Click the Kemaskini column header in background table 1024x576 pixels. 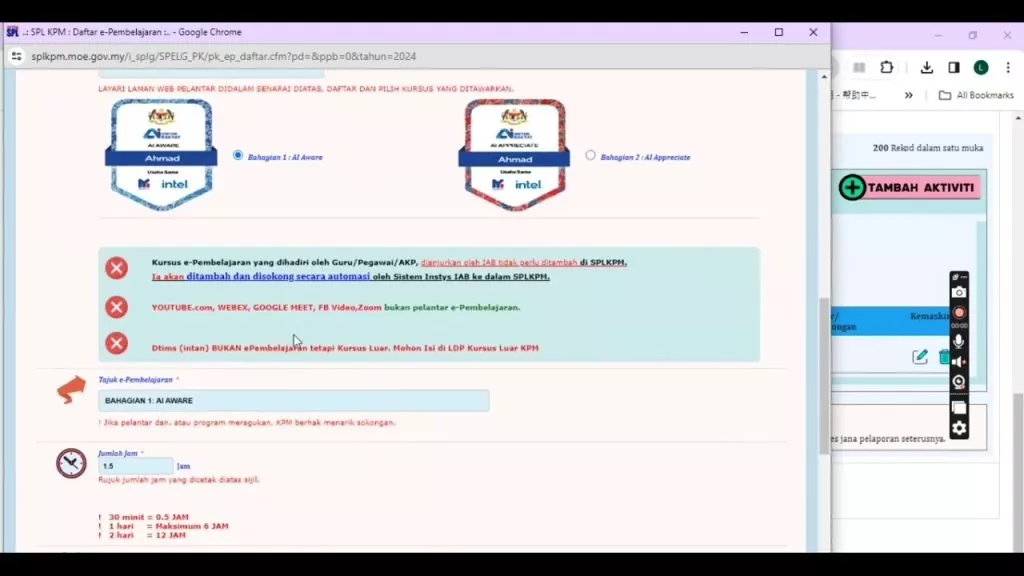point(930,316)
